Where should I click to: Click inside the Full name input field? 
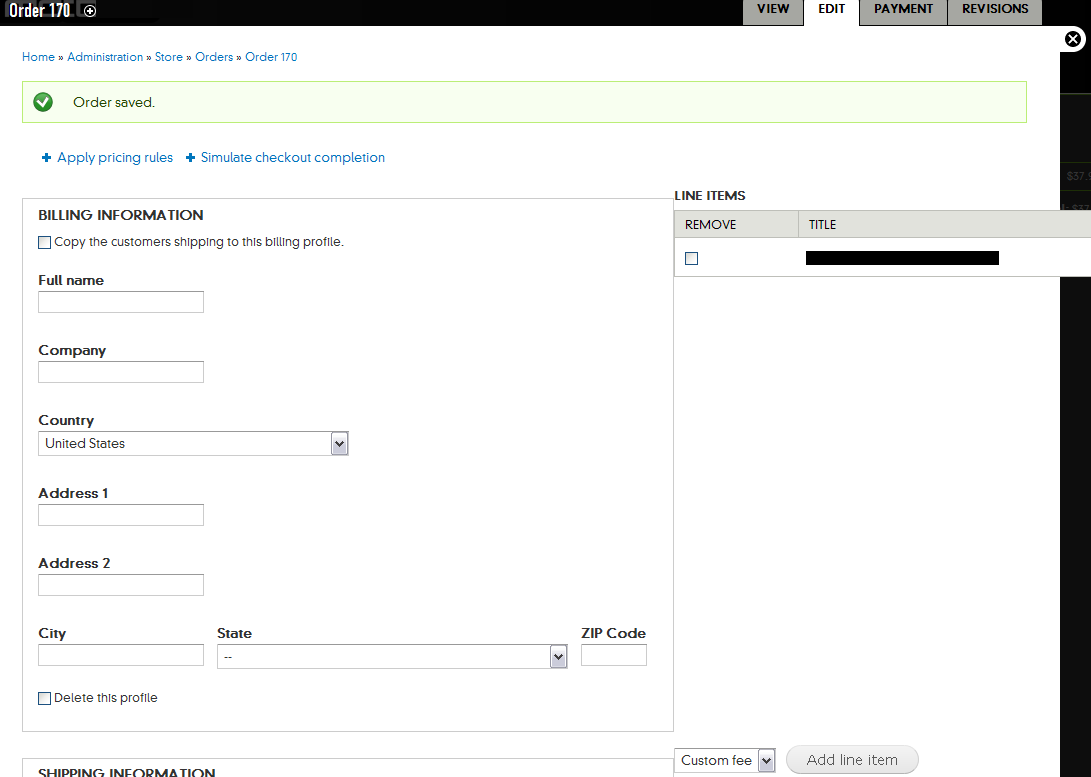[120, 301]
